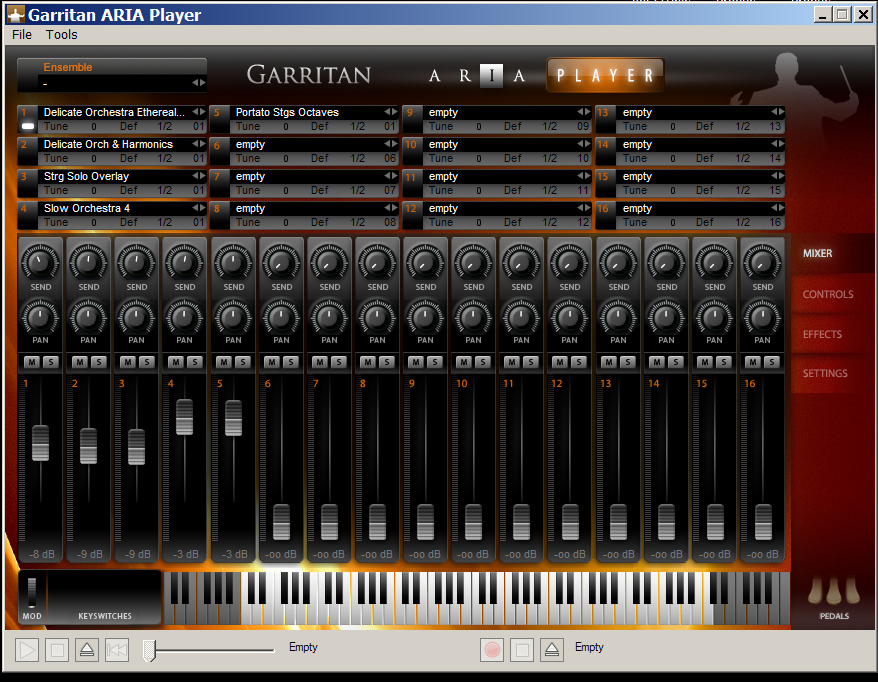Image resolution: width=878 pixels, height=682 pixels.
Task: Mute mixer channel 5
Action: pos(224,362)
